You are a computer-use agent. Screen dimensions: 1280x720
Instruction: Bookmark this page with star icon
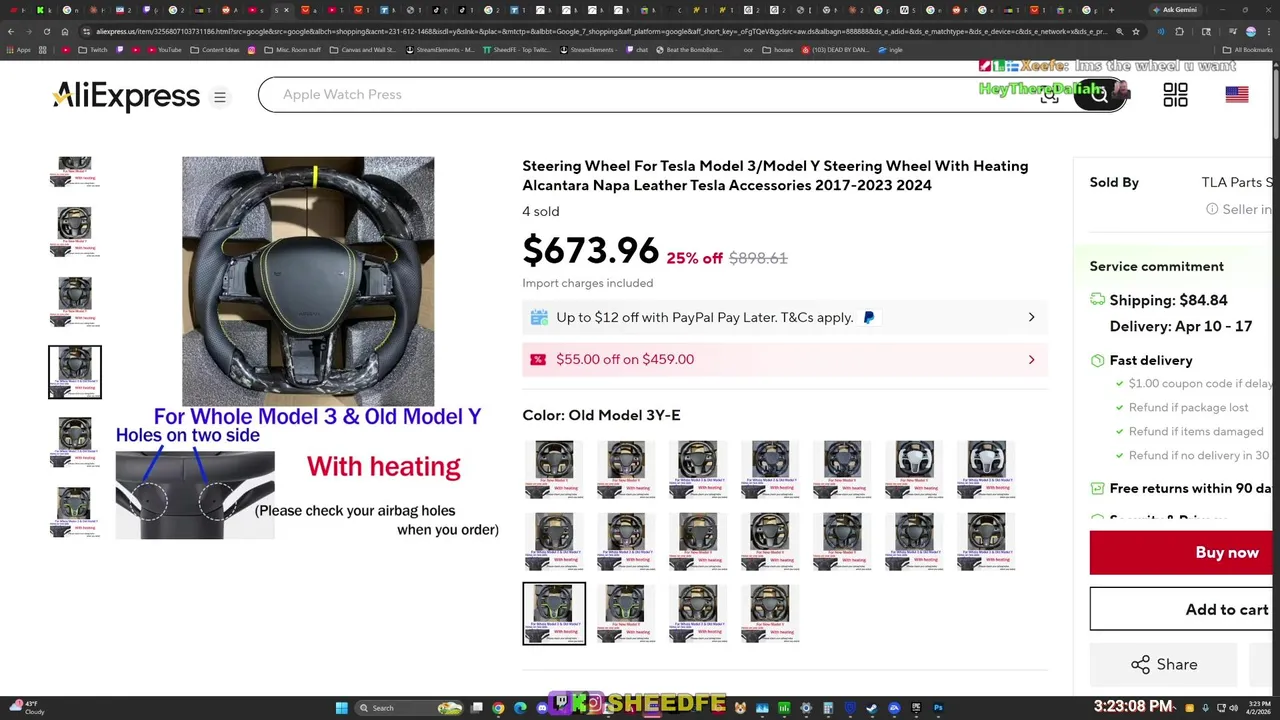click(x=1135, y=31)
